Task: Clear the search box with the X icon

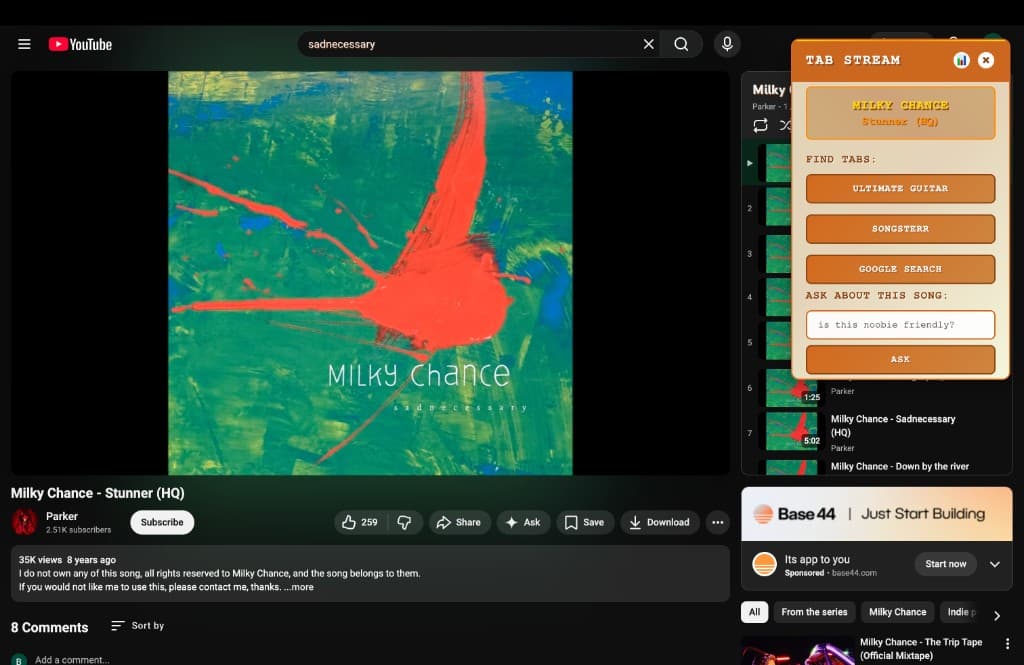Action: [x=648, y=44]
